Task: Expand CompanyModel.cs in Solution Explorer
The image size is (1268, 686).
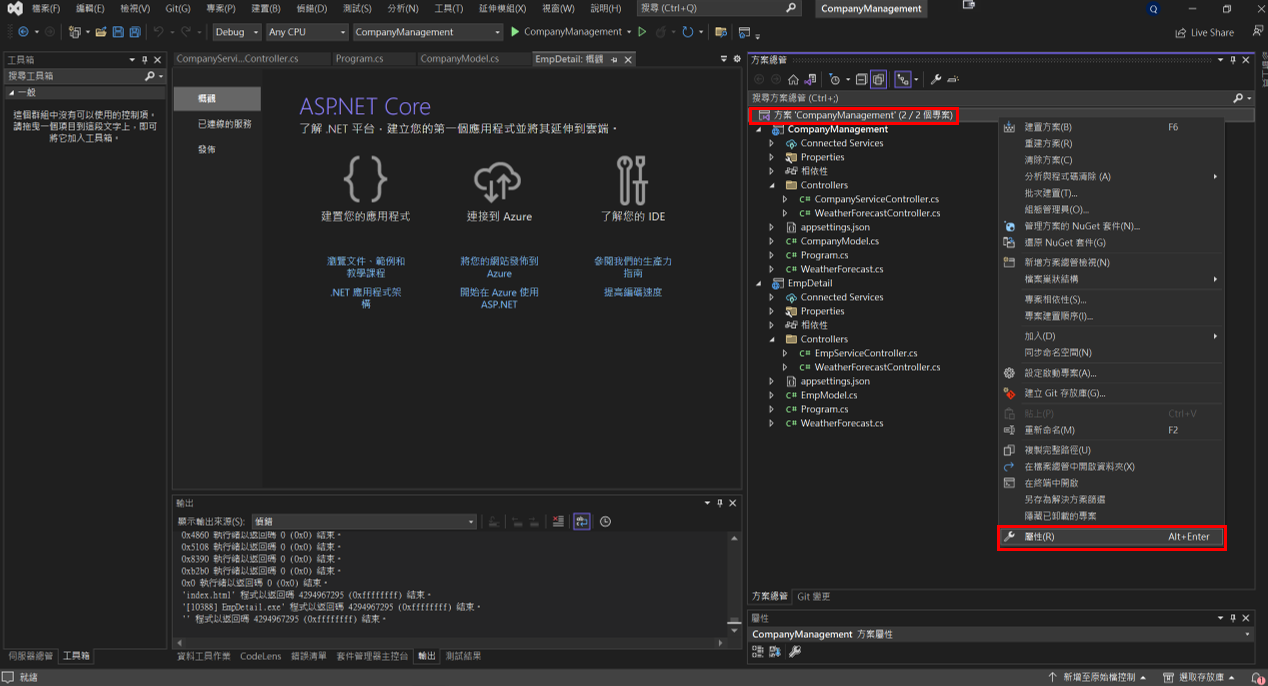Action: coord(772,241)
